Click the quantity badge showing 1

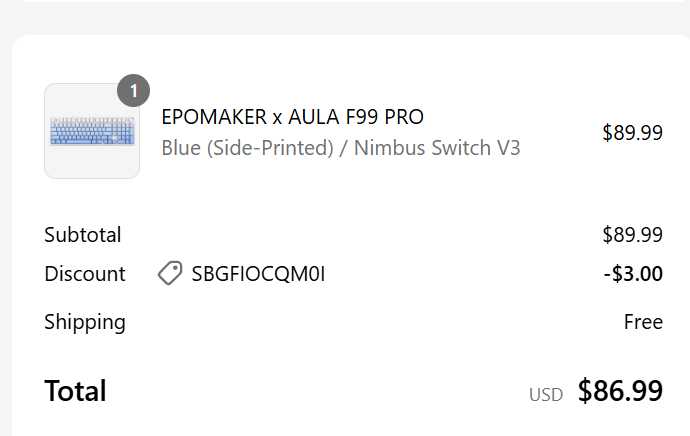(x=133, y=90)
